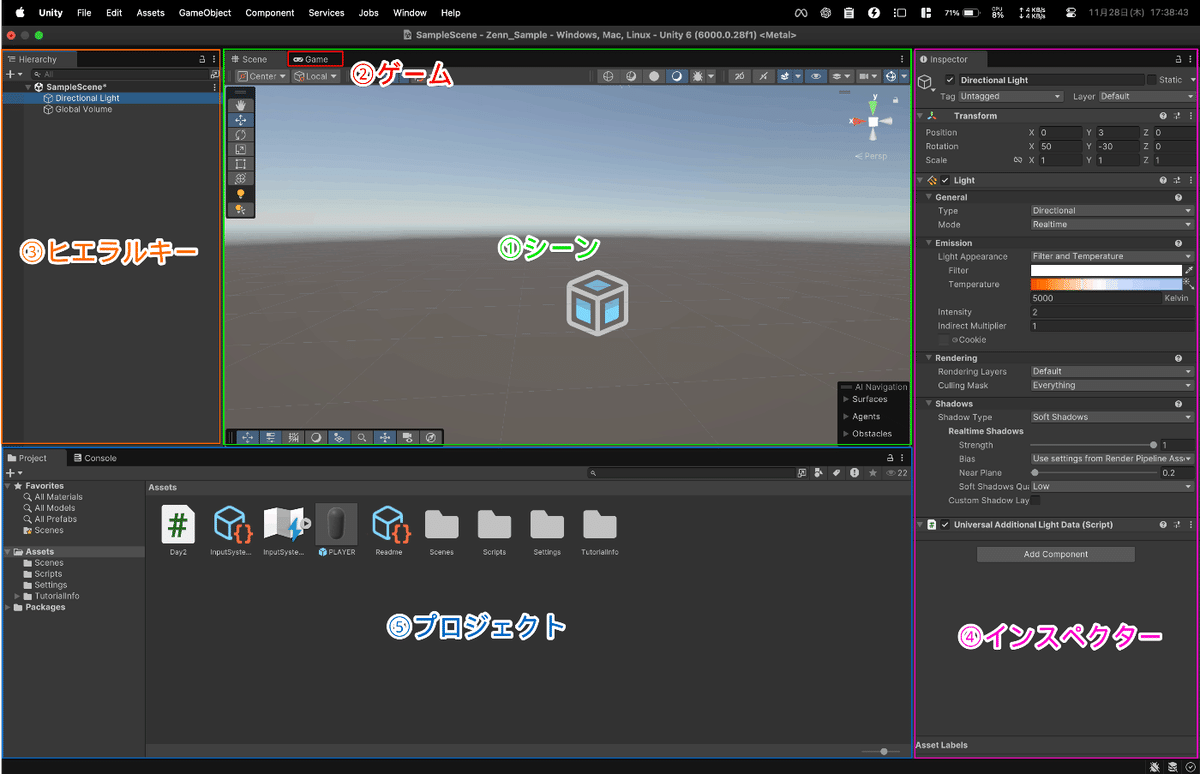Select the Scale tool
This screenshot has width=1200, height=774.
pos(240,149)
